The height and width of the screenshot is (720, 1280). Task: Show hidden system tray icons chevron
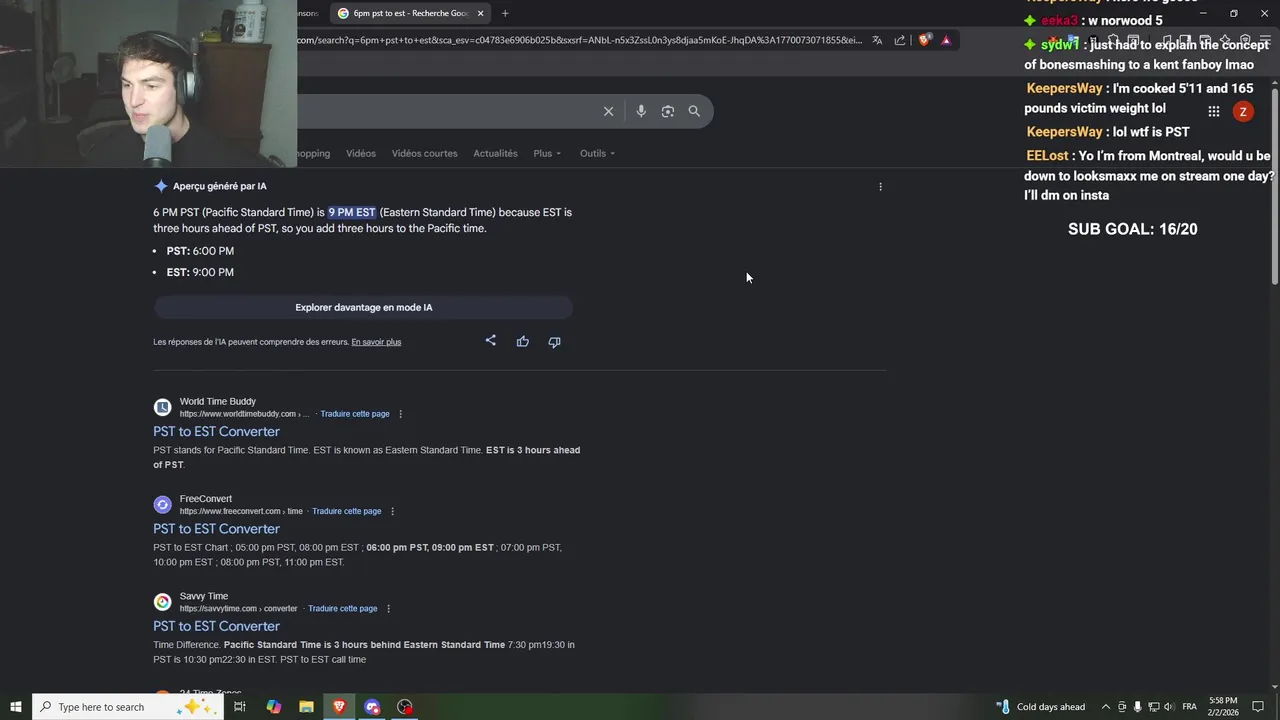[1105, 707]
